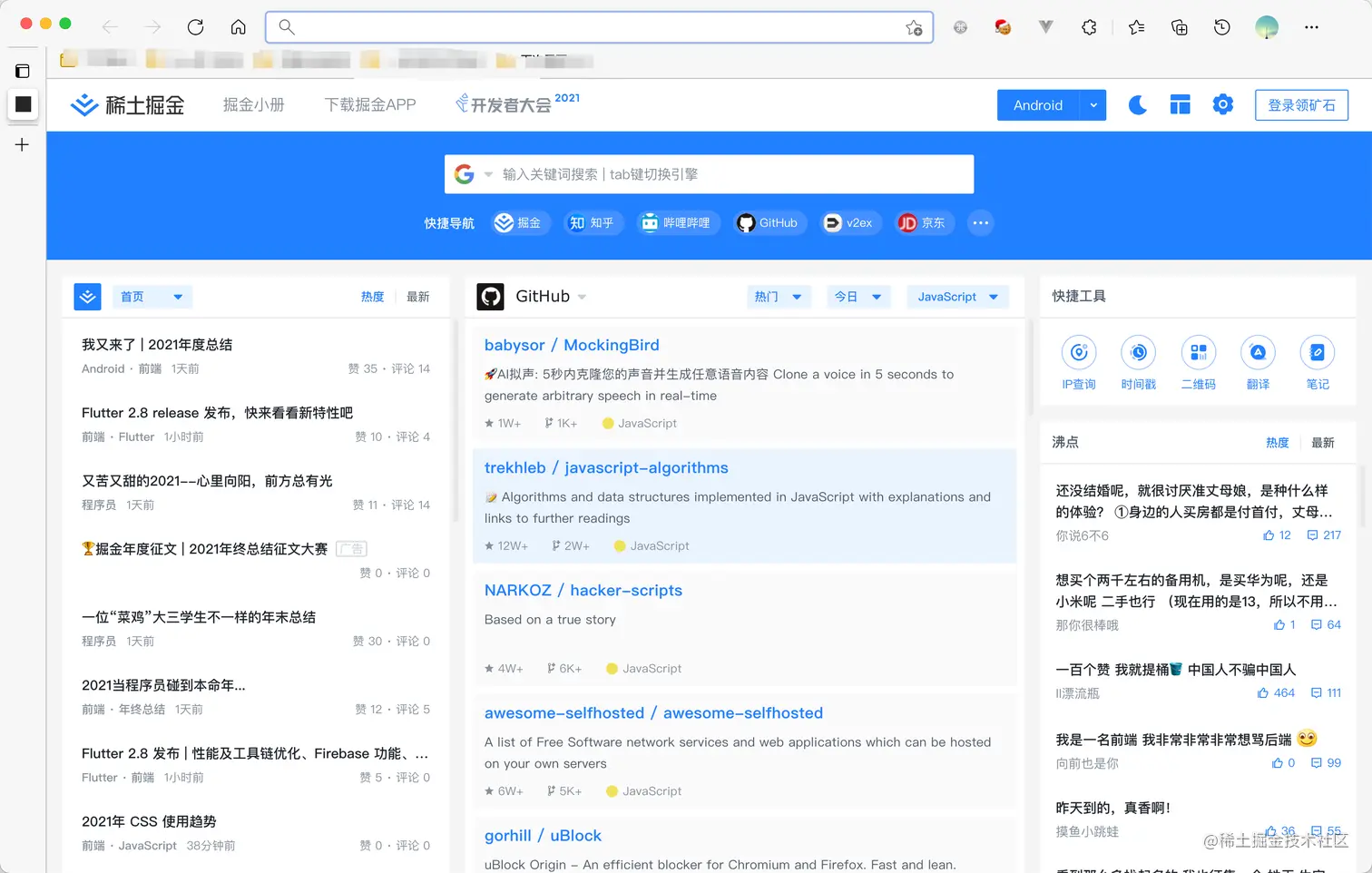
Task: Open the v2ex quick navigation shortcut
Action: pos(849,223)
